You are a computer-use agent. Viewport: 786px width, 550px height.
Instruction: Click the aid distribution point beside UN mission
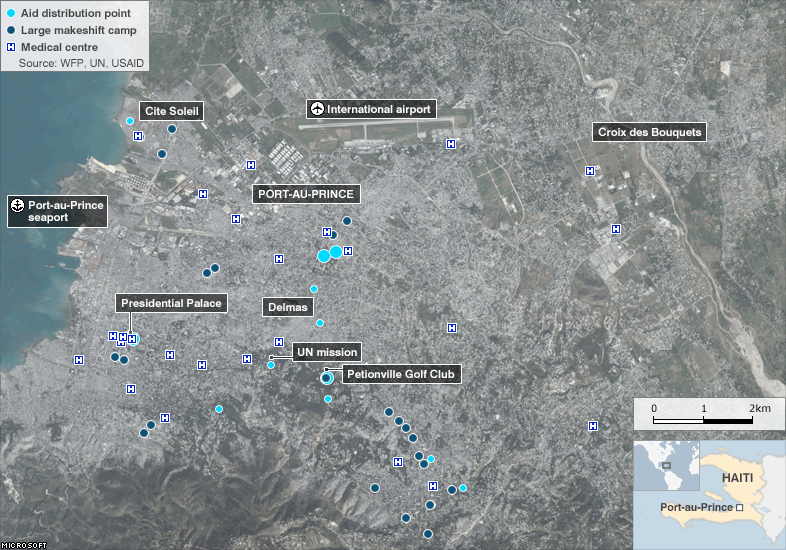[271, 365]
